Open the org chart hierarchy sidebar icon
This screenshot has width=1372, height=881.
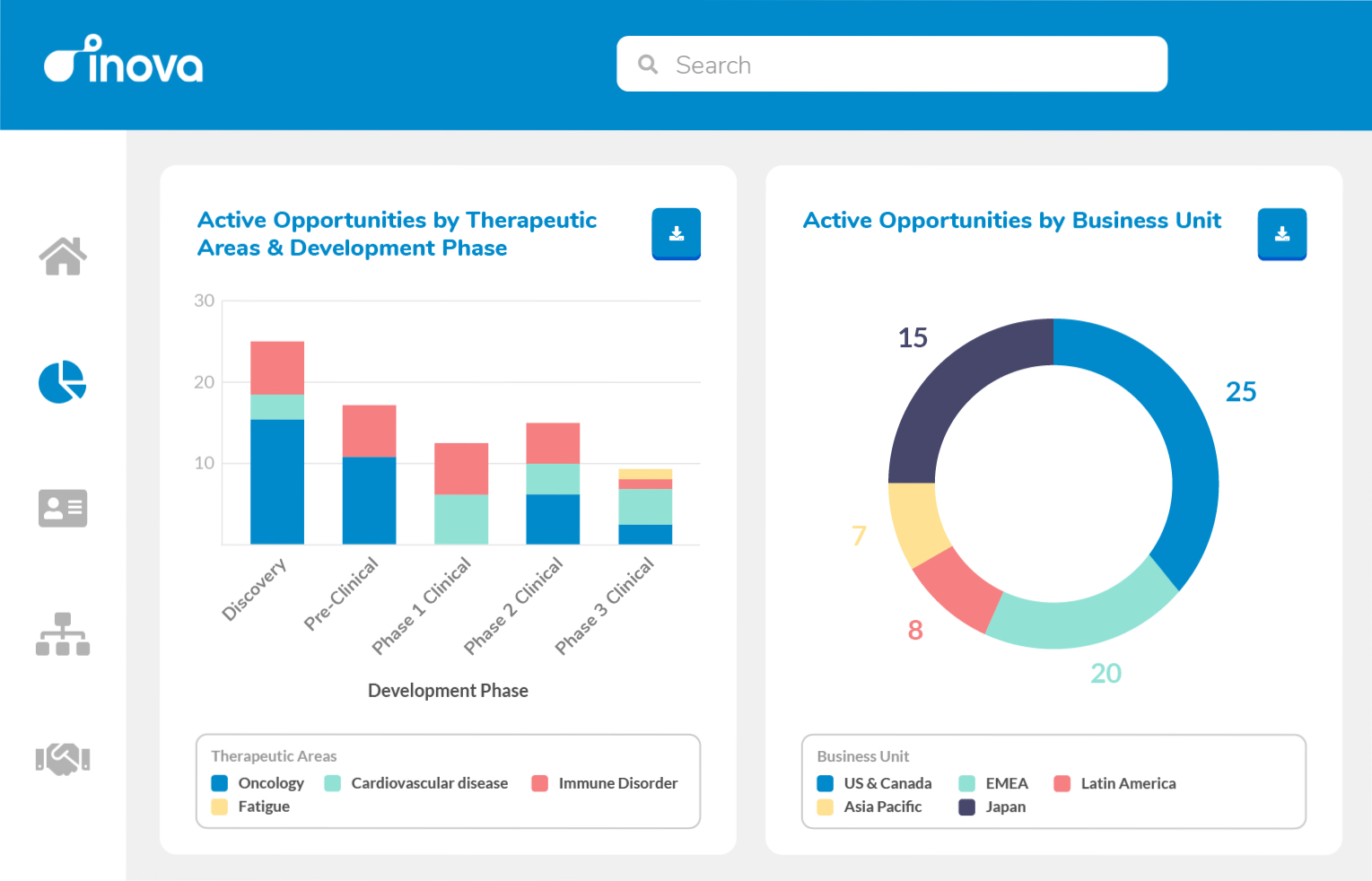click(x=63, y=634)
